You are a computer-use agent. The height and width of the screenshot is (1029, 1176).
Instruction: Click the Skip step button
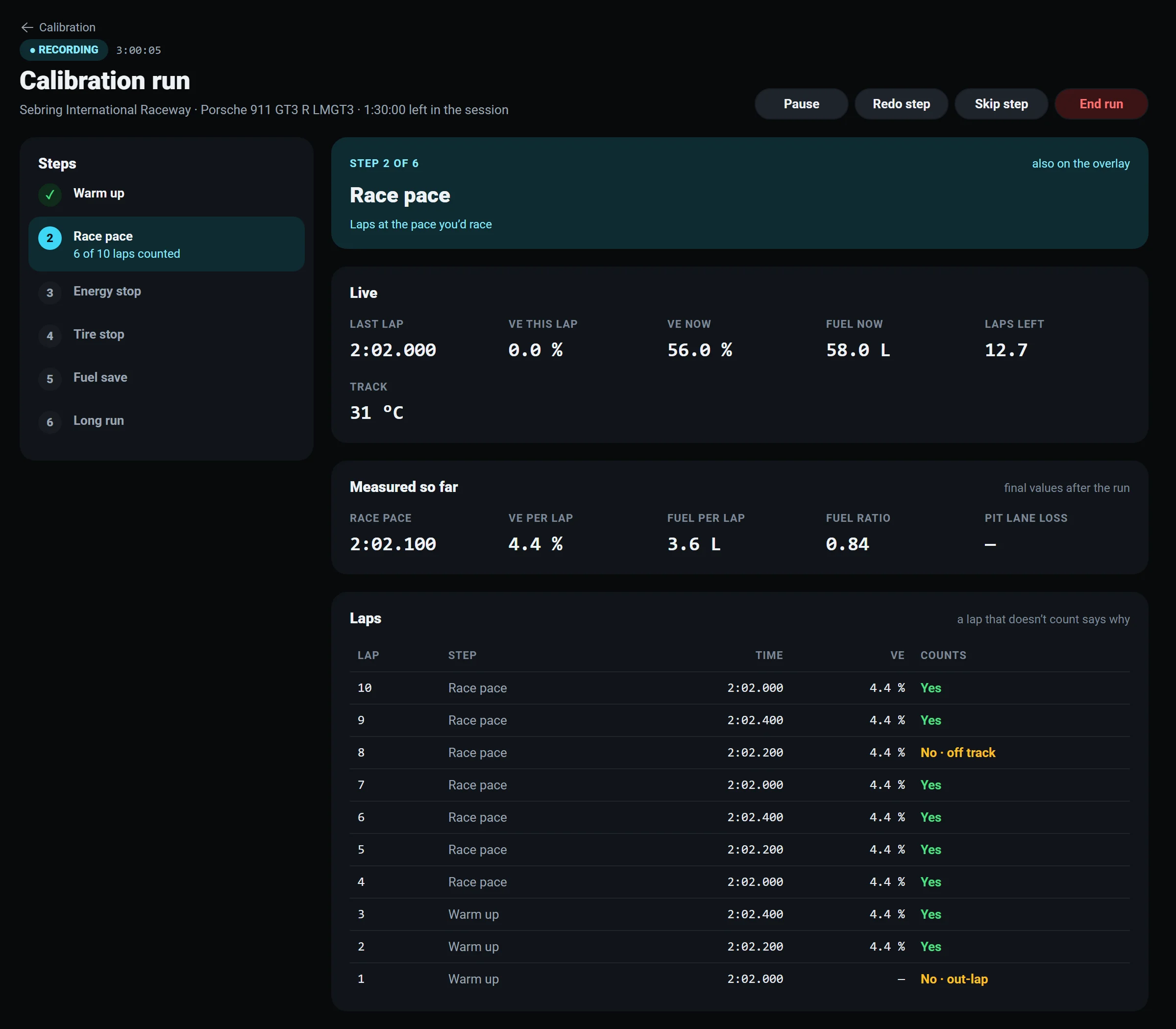pos(1001,104)
